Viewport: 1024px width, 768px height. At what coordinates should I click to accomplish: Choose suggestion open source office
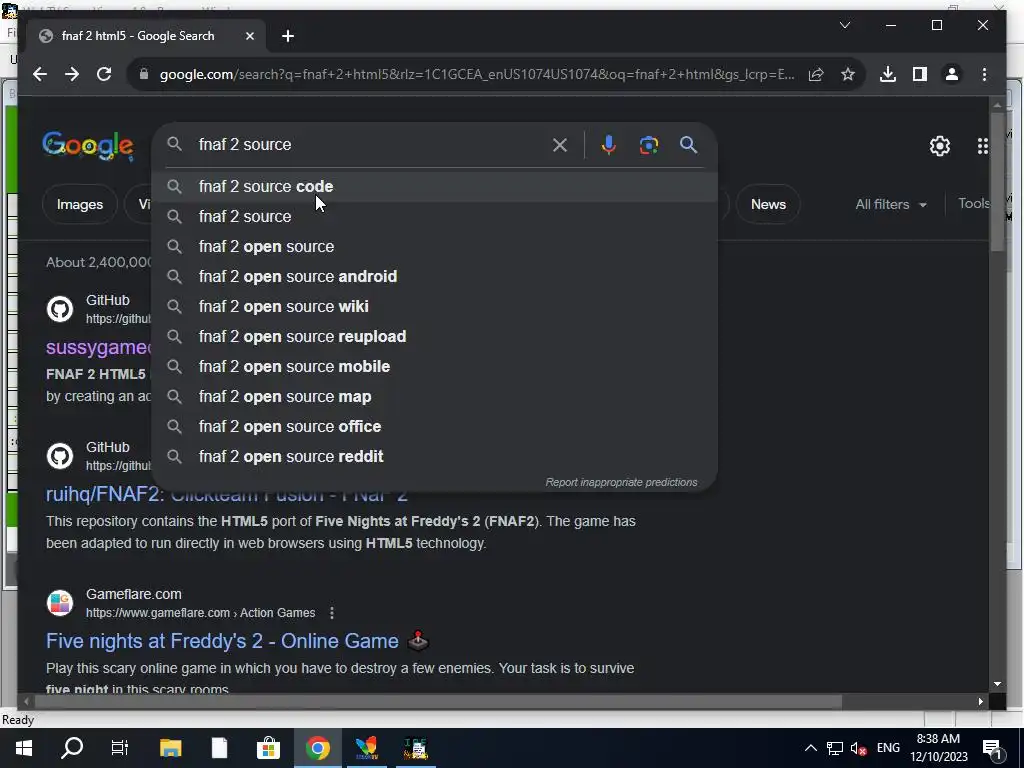coord(434,427)
